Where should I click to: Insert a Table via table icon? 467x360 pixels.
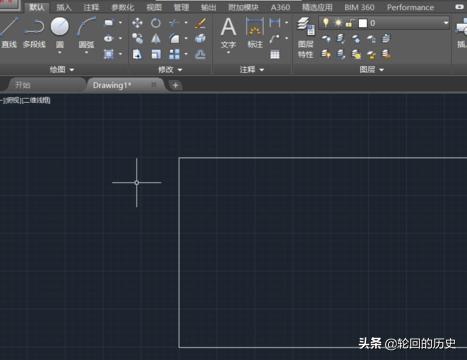pyautogui.click(x=275, y=54)
